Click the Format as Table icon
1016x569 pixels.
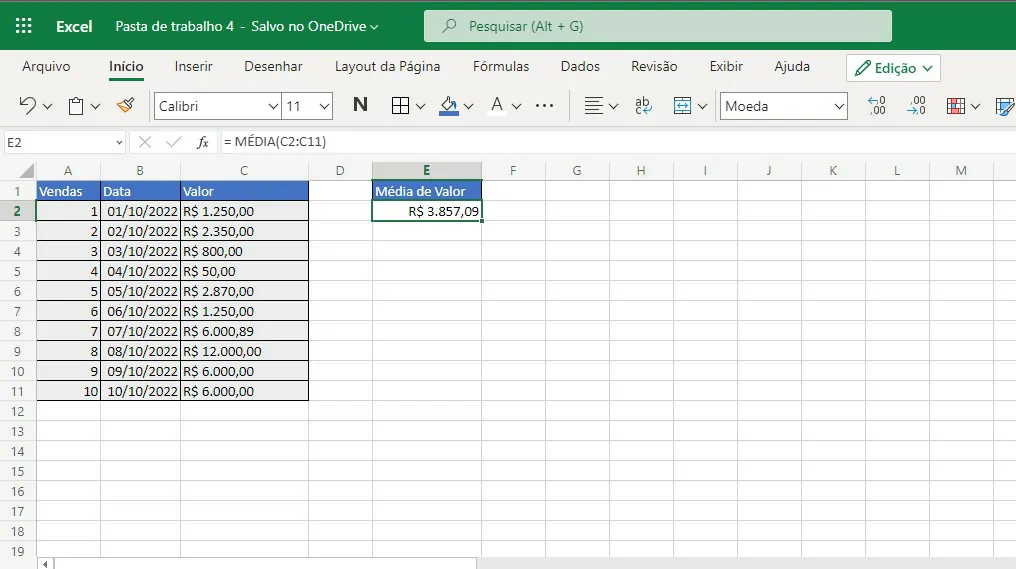1005,106
